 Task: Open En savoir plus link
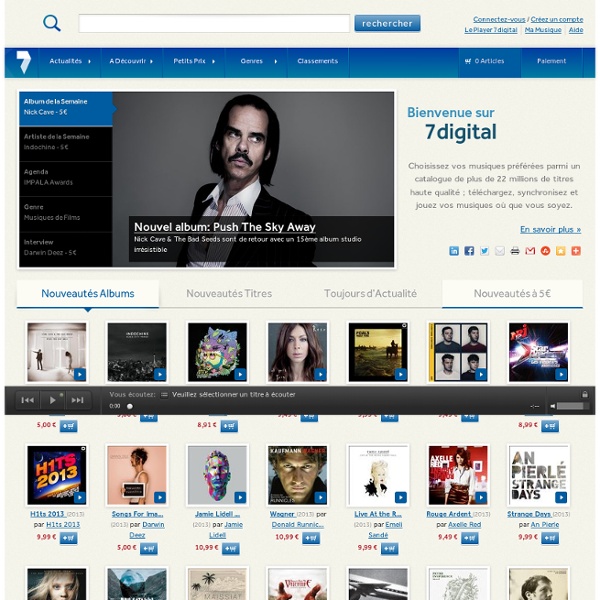pos(550,229)
